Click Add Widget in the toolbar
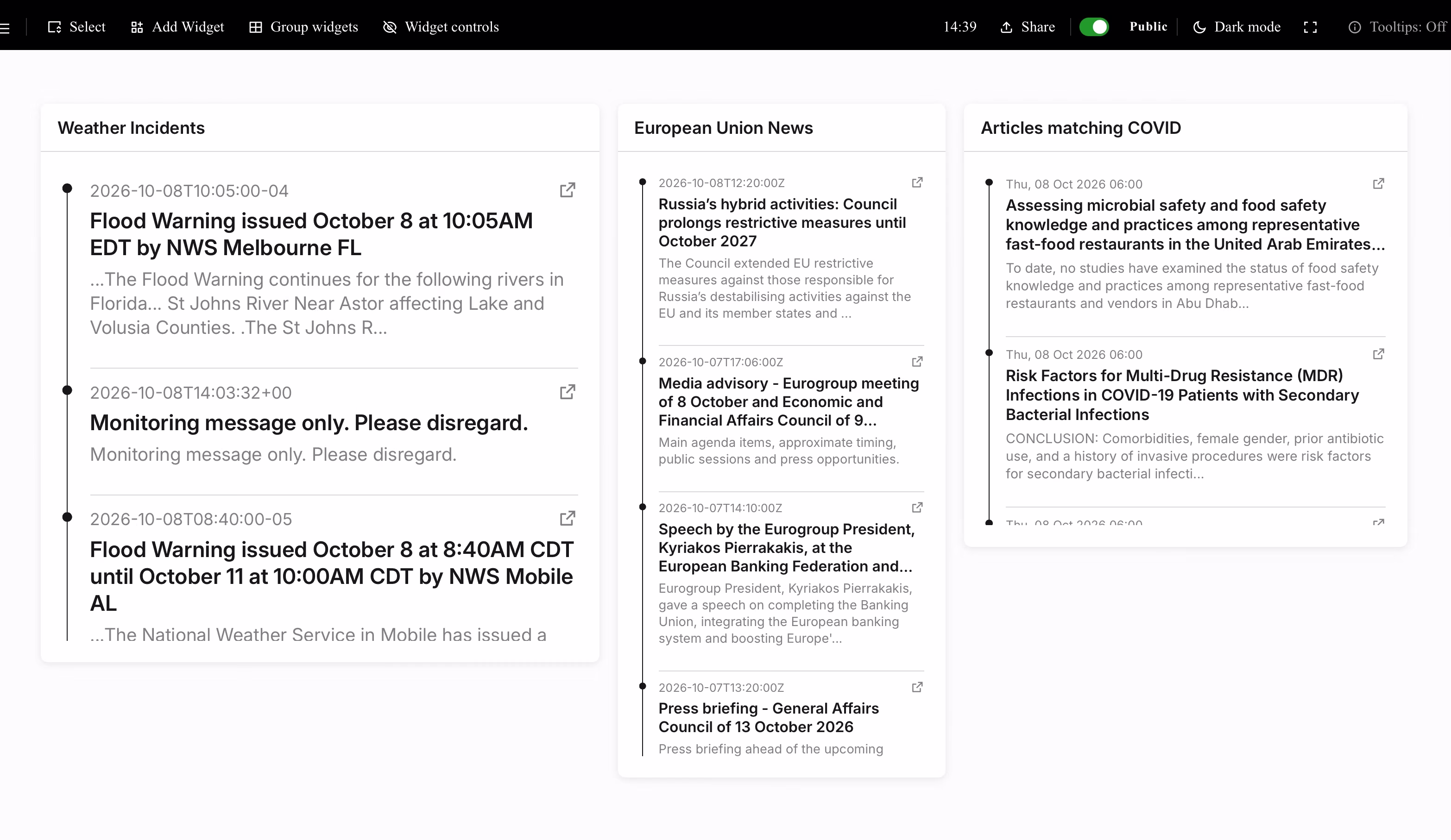Screen dimensions: 1451x840 [177, 27]
